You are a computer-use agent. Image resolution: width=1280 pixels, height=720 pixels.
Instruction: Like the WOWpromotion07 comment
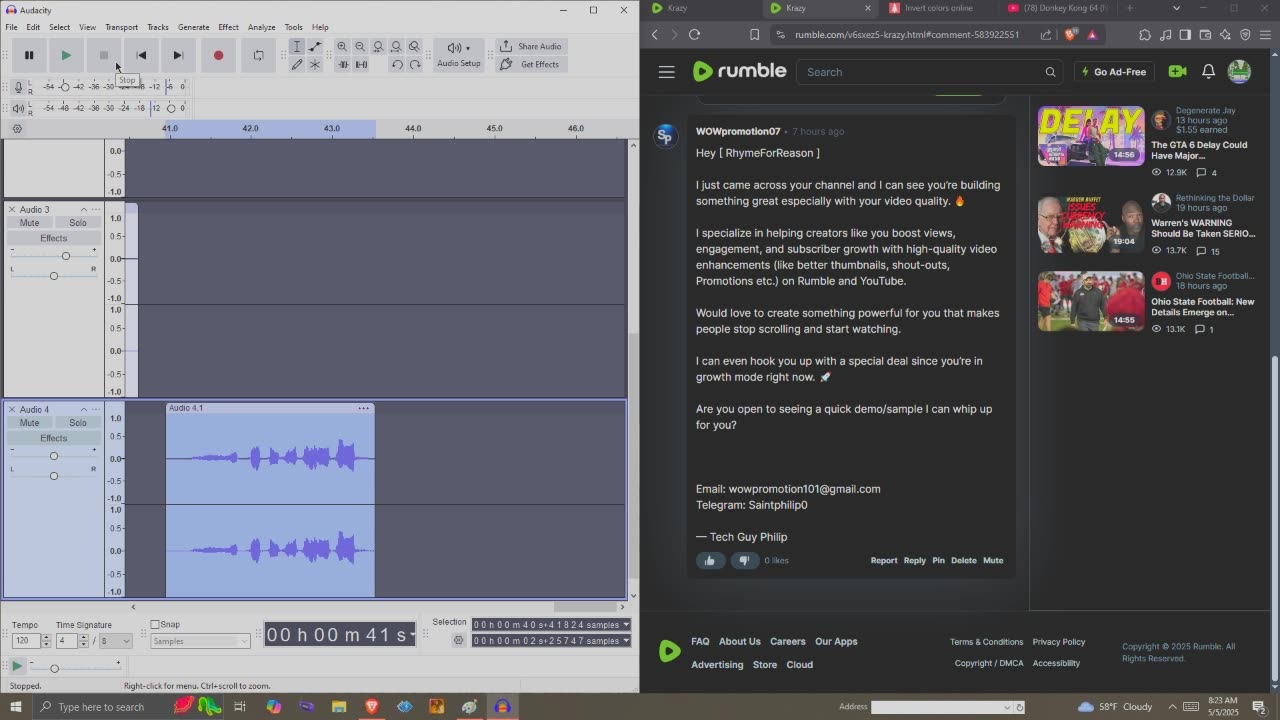click(x=710, y=561)
